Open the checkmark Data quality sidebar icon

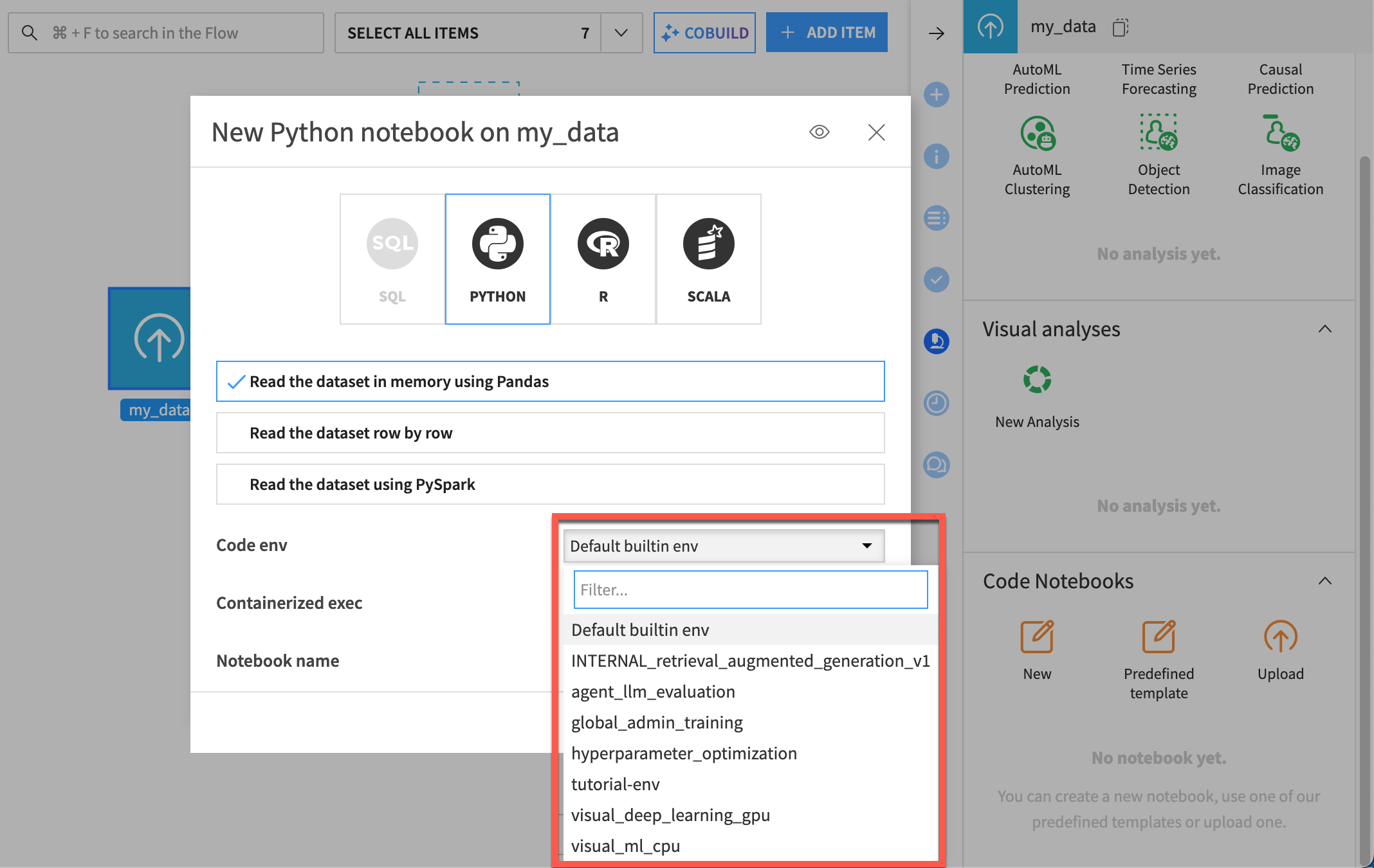click(x=937, y=280)
